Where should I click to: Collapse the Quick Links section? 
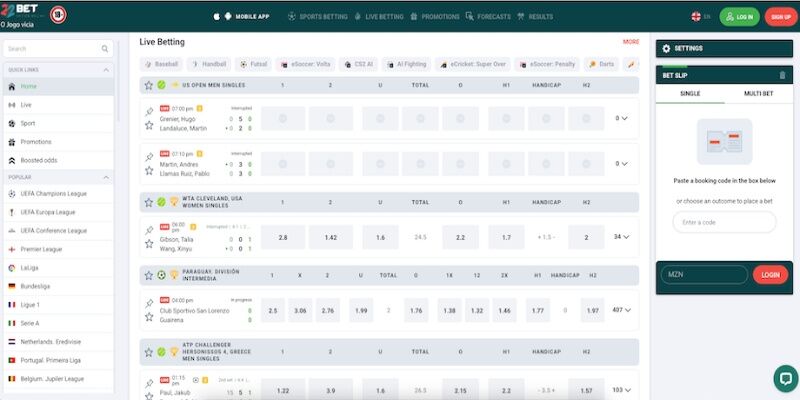click(107, 70)
